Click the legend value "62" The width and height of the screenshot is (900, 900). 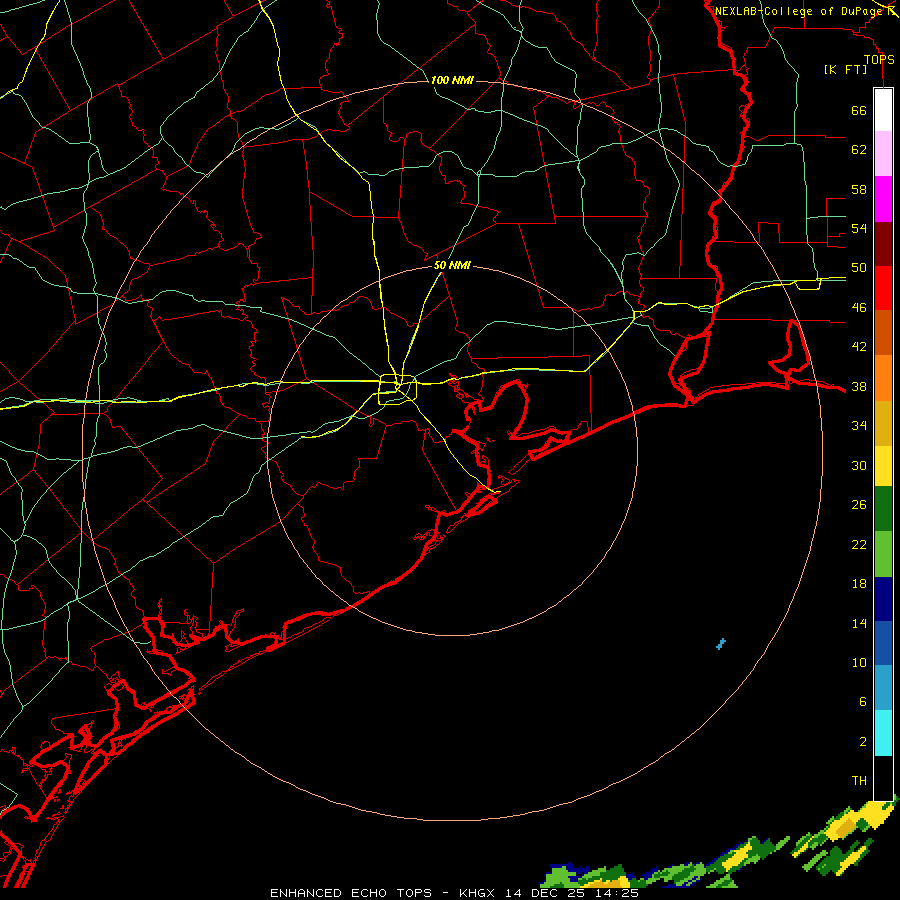tap(859, 149)
